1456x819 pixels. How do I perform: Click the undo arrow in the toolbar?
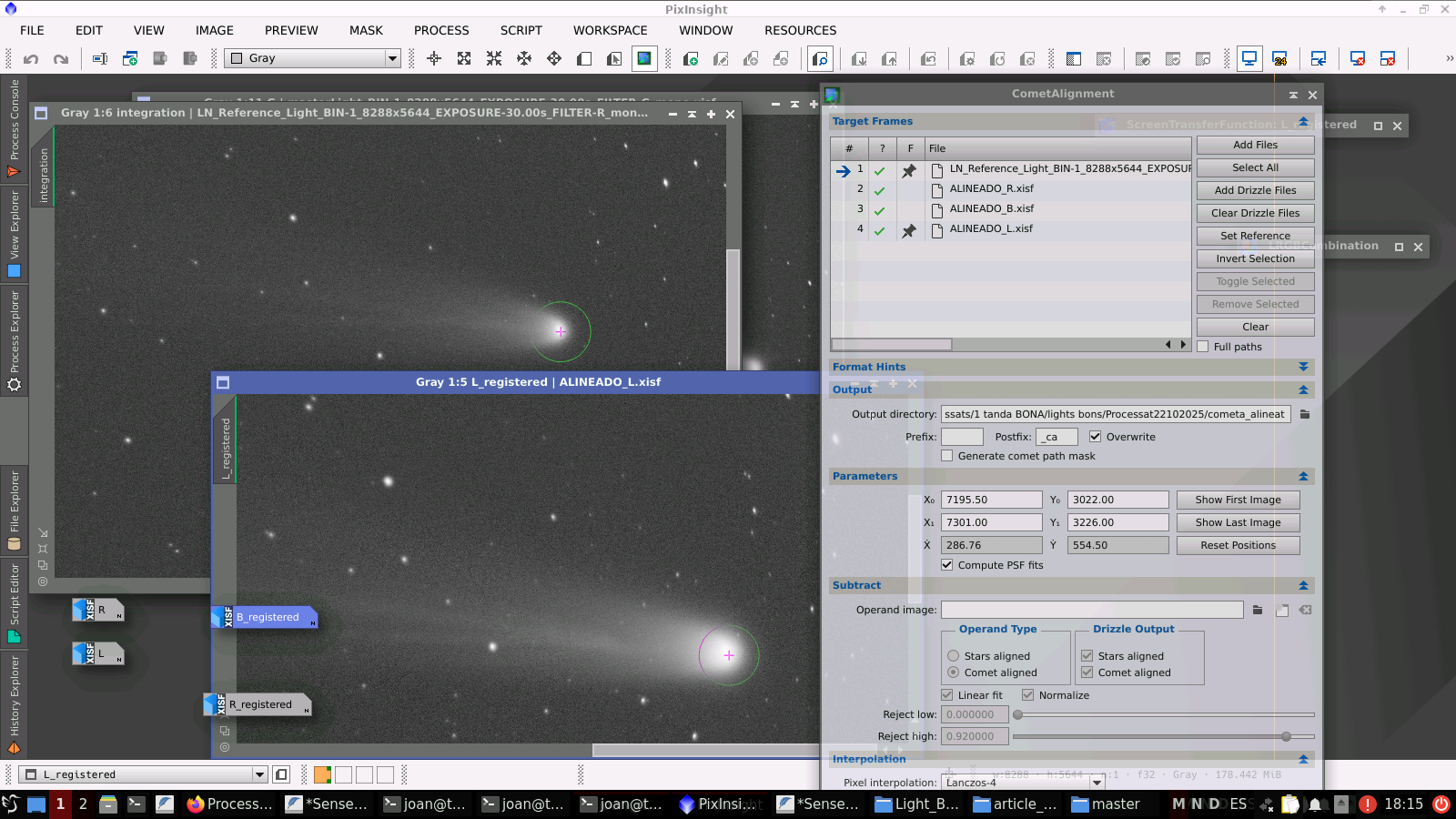[x=31, y=59]
